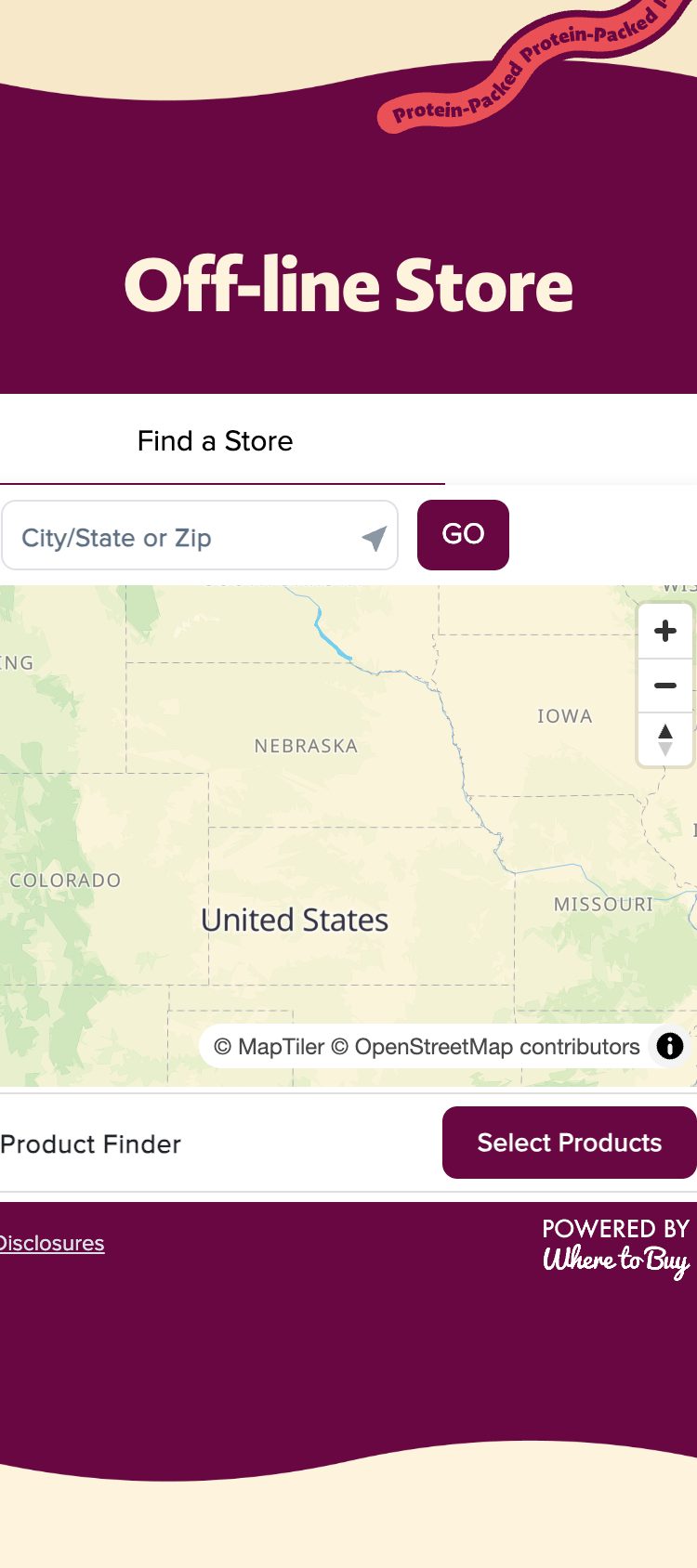Click the use-my-location arrow icon

click(374, 538)
